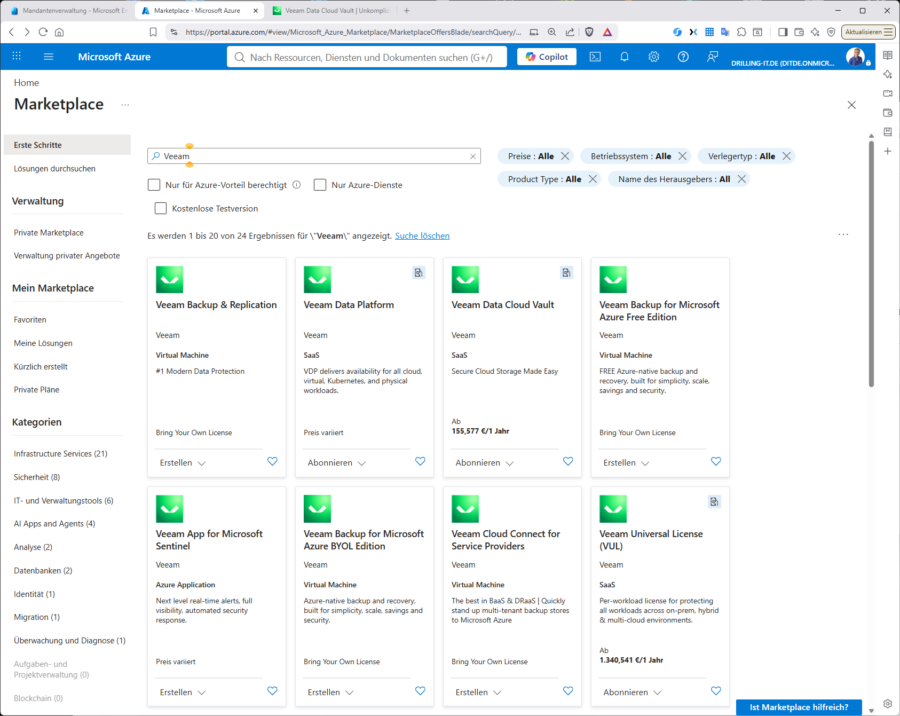The width and height of the screenshot is (900, 716).
Task: Filter by Infrastructure Services (21) category
Action: [x=60, y=454]
